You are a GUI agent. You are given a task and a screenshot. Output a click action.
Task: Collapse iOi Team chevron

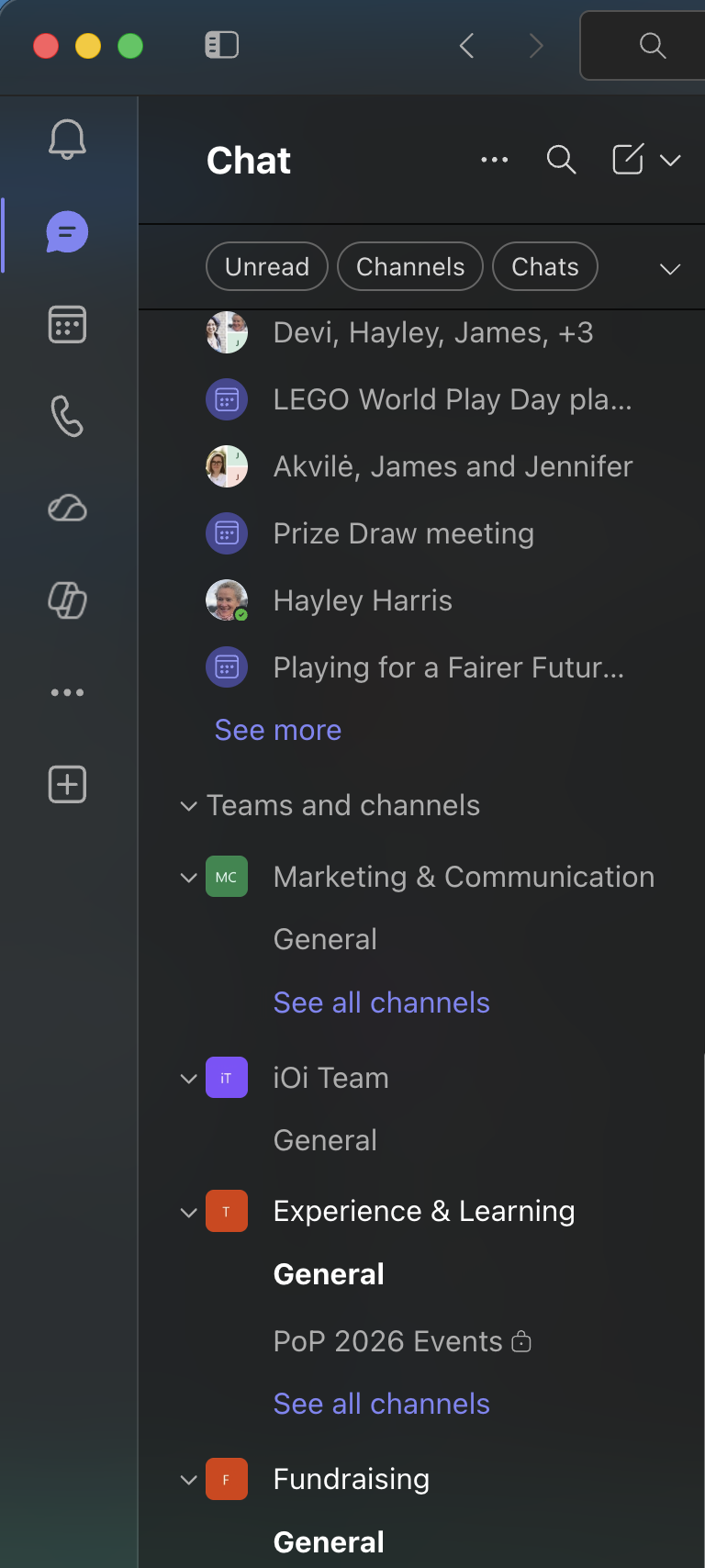tap(188, 1079)
